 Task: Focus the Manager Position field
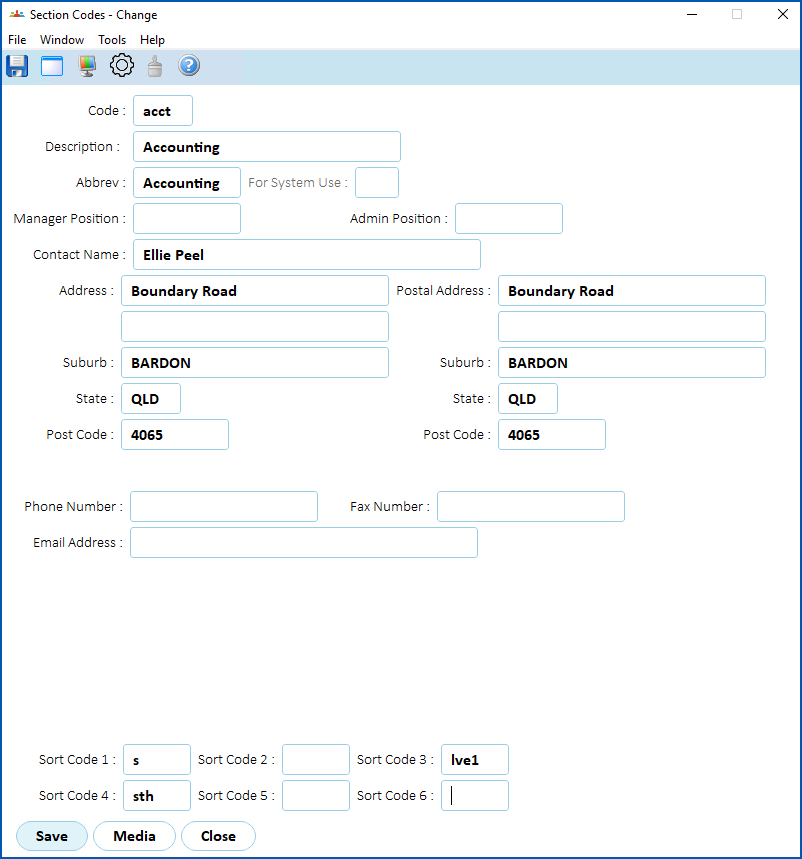coord(187,219)
